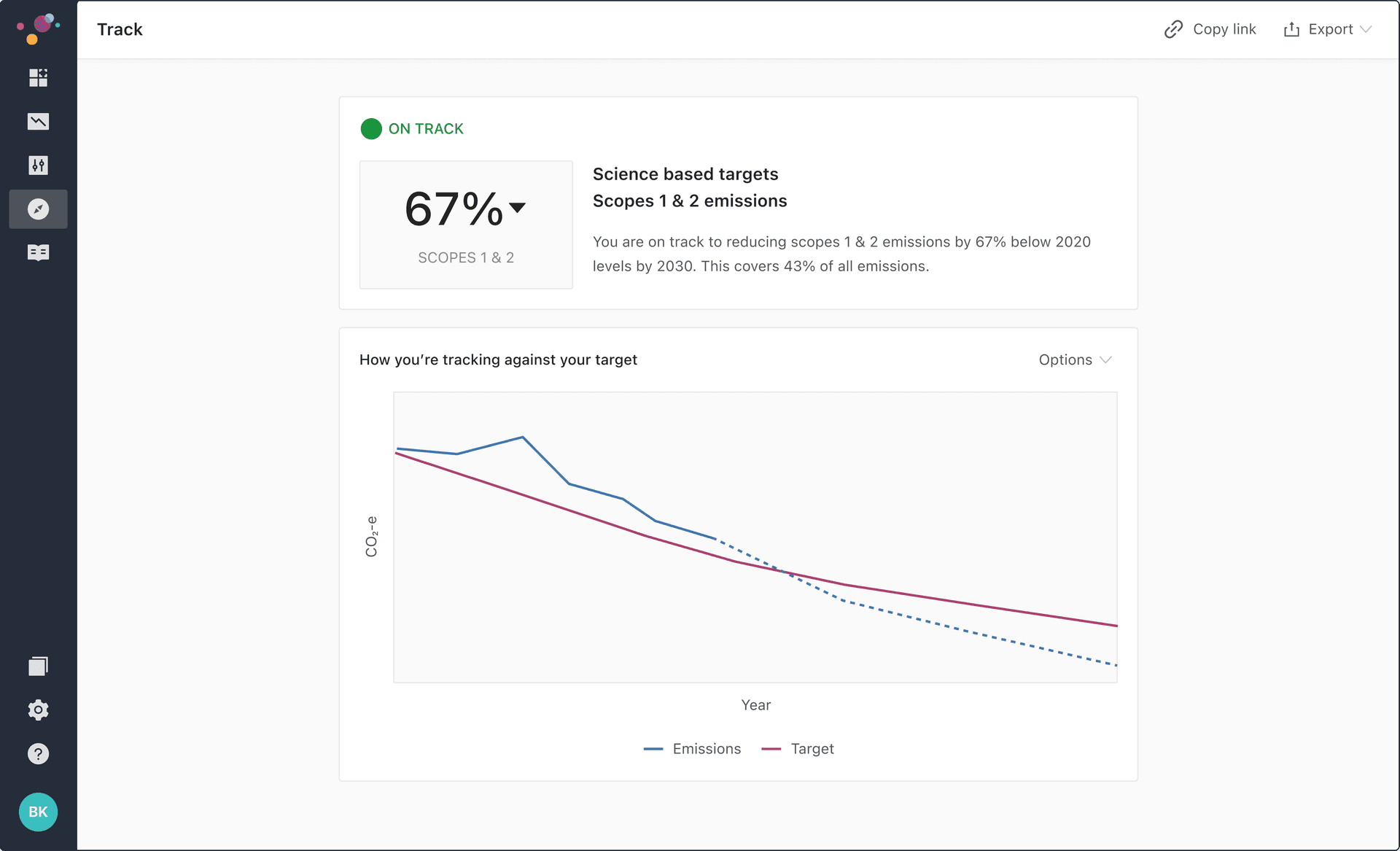Click the emissions peak on the blue line
Viewport: 1400px width, 851px height.
[x=523, y=438]
